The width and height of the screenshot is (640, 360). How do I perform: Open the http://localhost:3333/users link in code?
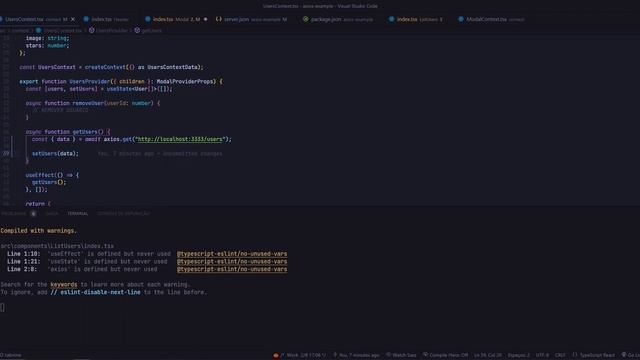180,139
